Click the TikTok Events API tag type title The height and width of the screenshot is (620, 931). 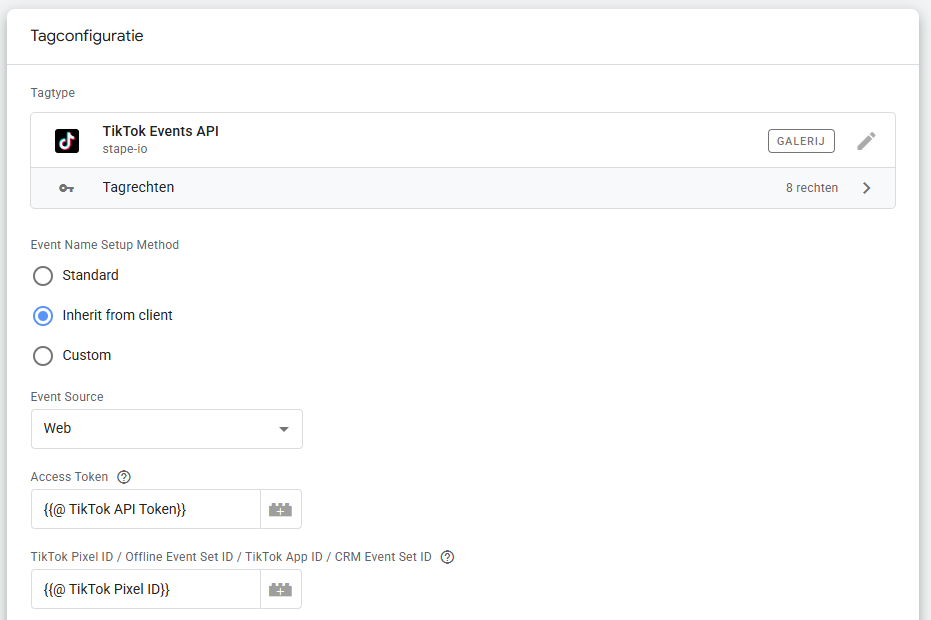click(x=160, y=132)
